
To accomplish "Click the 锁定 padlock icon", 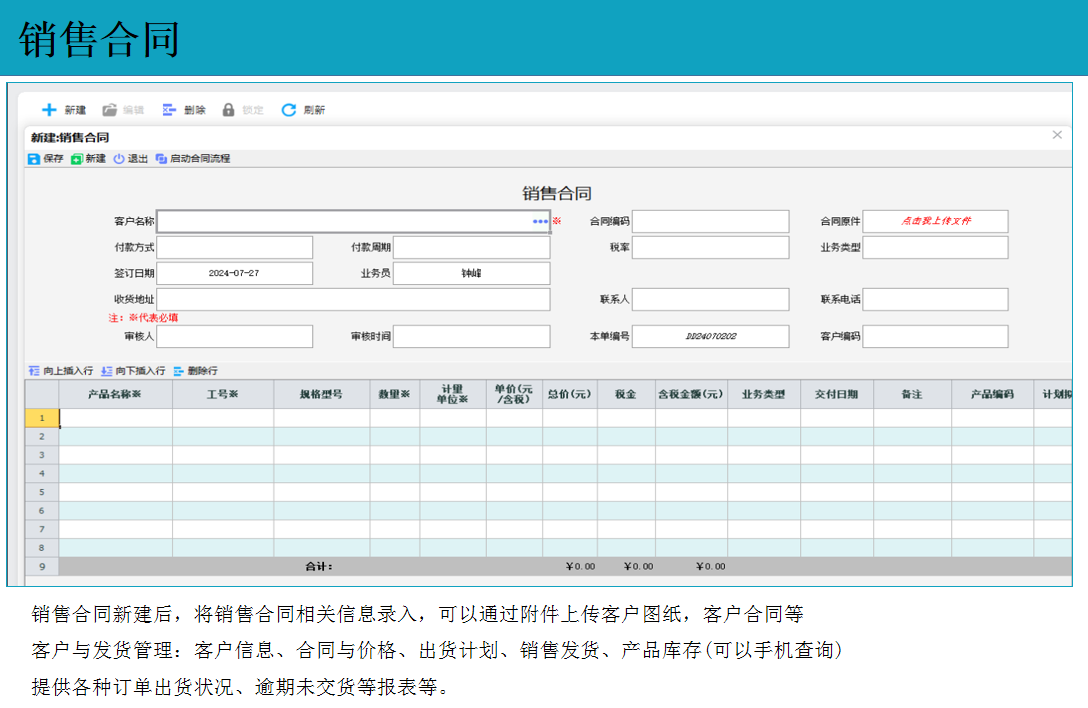I will [228, 110].
